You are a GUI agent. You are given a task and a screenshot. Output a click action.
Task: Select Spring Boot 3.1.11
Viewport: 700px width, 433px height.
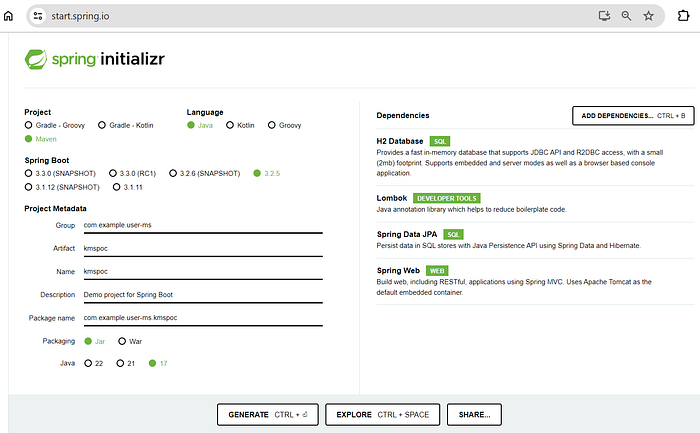pos(128,187)
